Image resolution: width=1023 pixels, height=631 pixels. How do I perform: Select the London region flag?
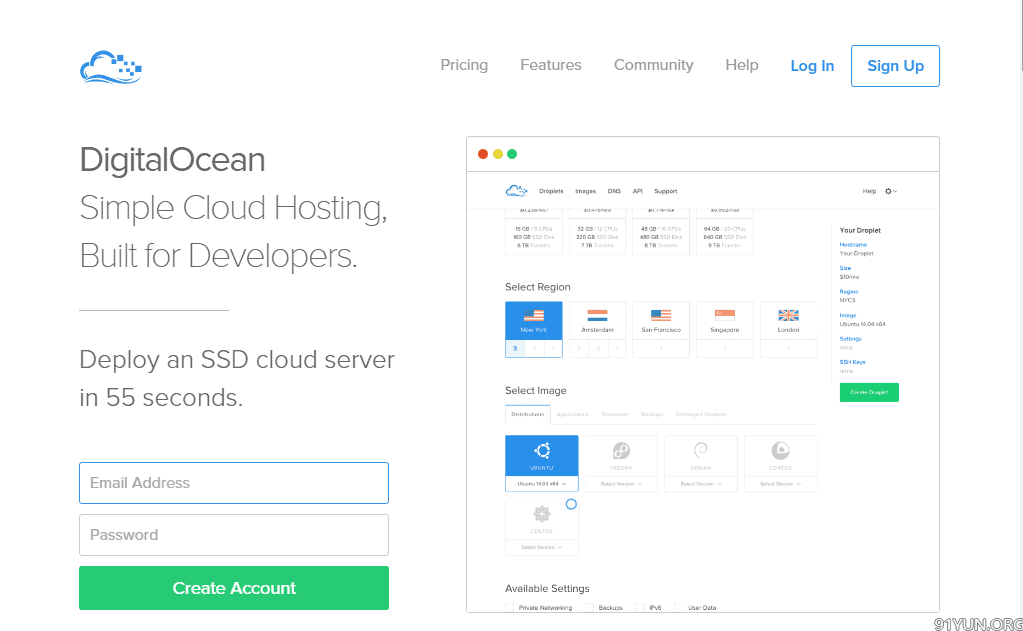(788, 316)
